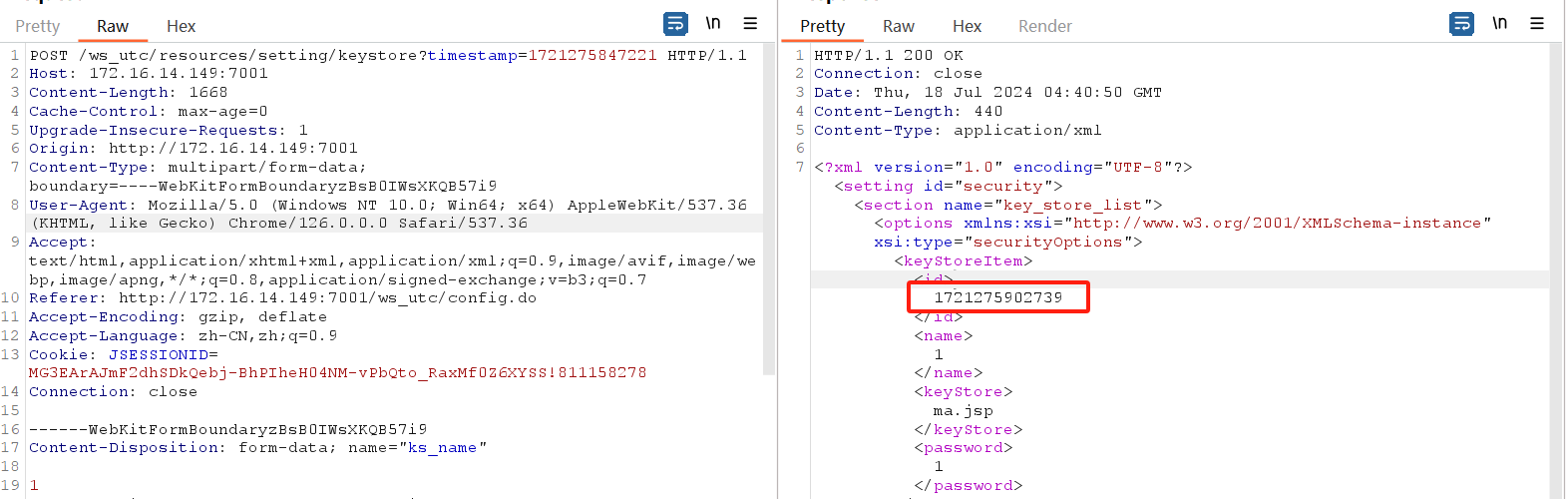Viewport: 1568px width, 499px height.
Task: Click Content-Disposition ks_name line
Action: pos(258,447)
